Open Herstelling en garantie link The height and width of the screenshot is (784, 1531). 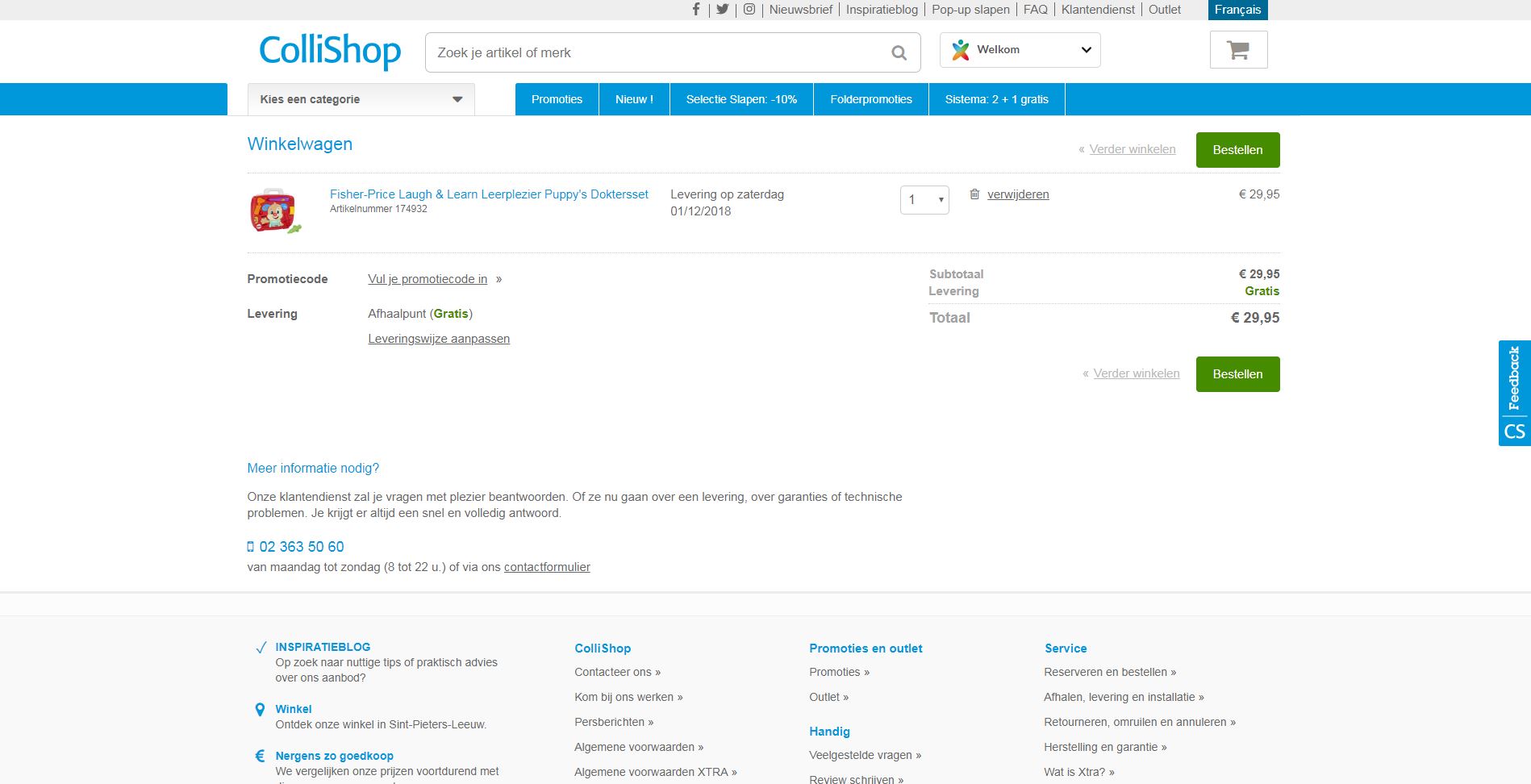(x=1105, y=747)
